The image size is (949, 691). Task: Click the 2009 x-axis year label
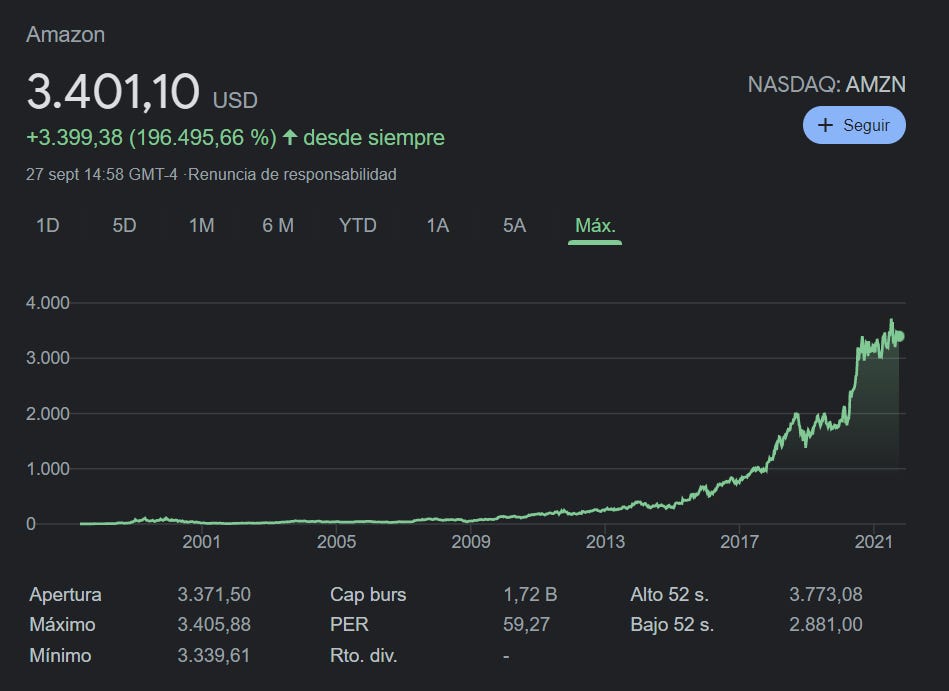pyautogui.click(x=470, y=541)
